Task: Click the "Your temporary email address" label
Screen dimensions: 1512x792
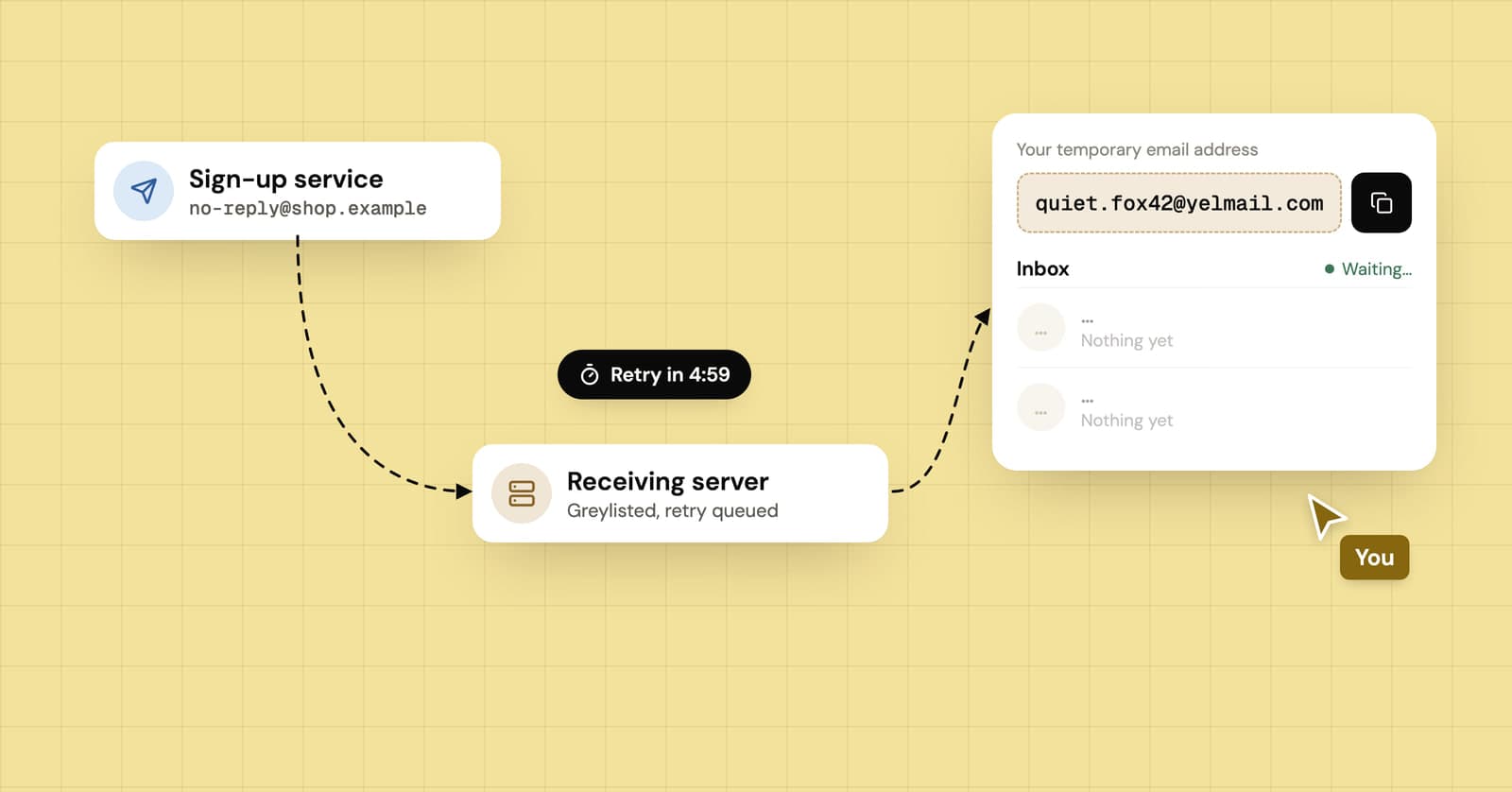Action: tap(1137, 149)
